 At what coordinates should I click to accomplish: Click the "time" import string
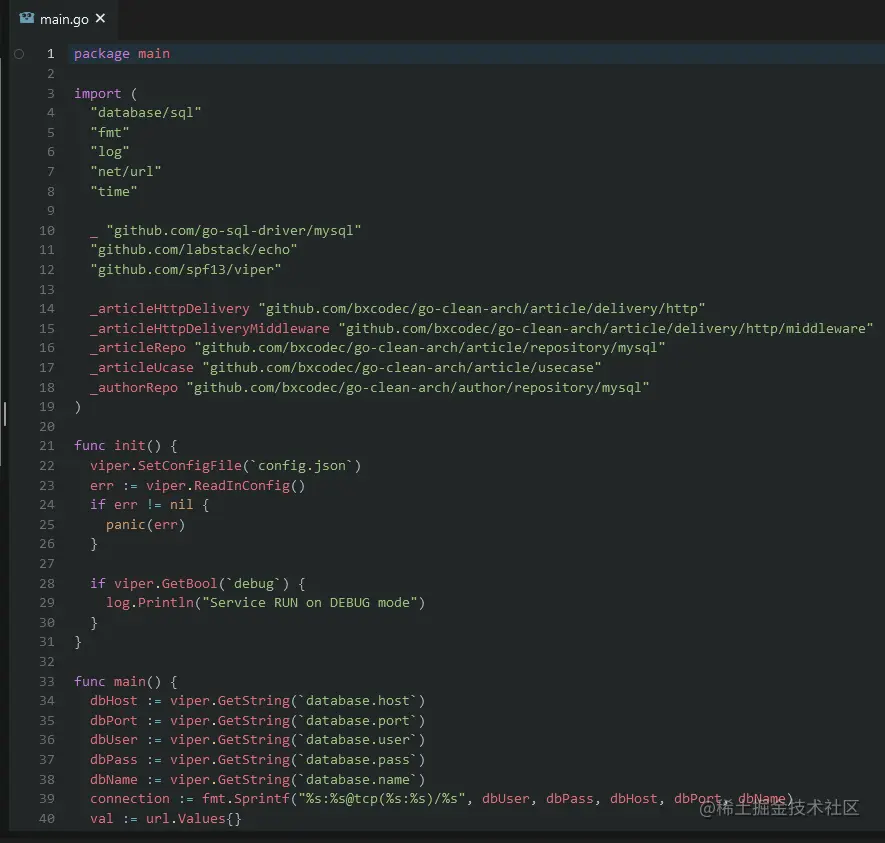(x=113, y=191)
